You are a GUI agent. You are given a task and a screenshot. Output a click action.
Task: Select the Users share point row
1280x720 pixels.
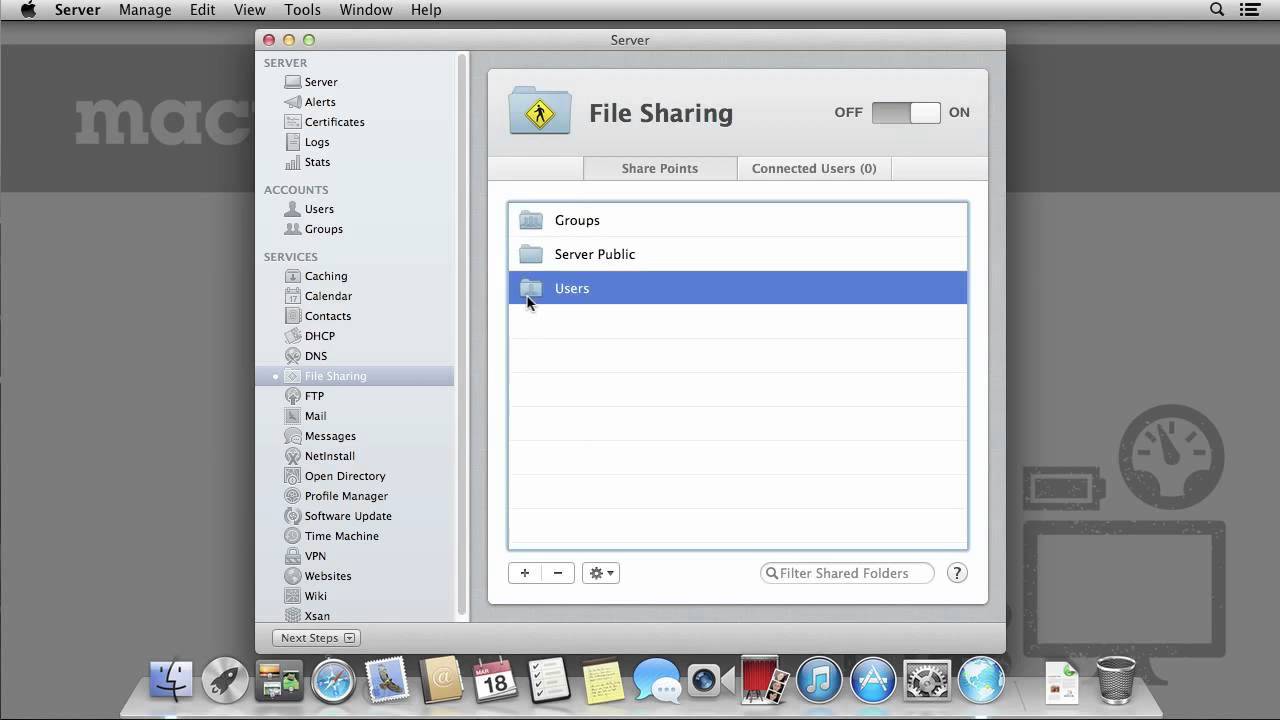738,288
